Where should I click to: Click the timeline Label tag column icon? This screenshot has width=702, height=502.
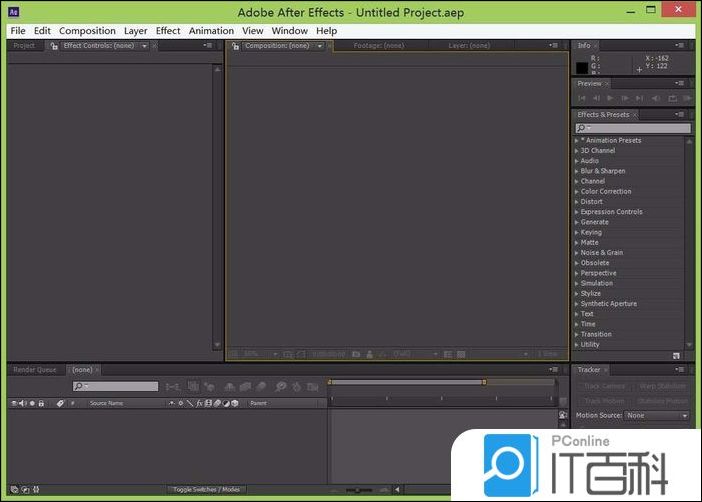(60, 403)
